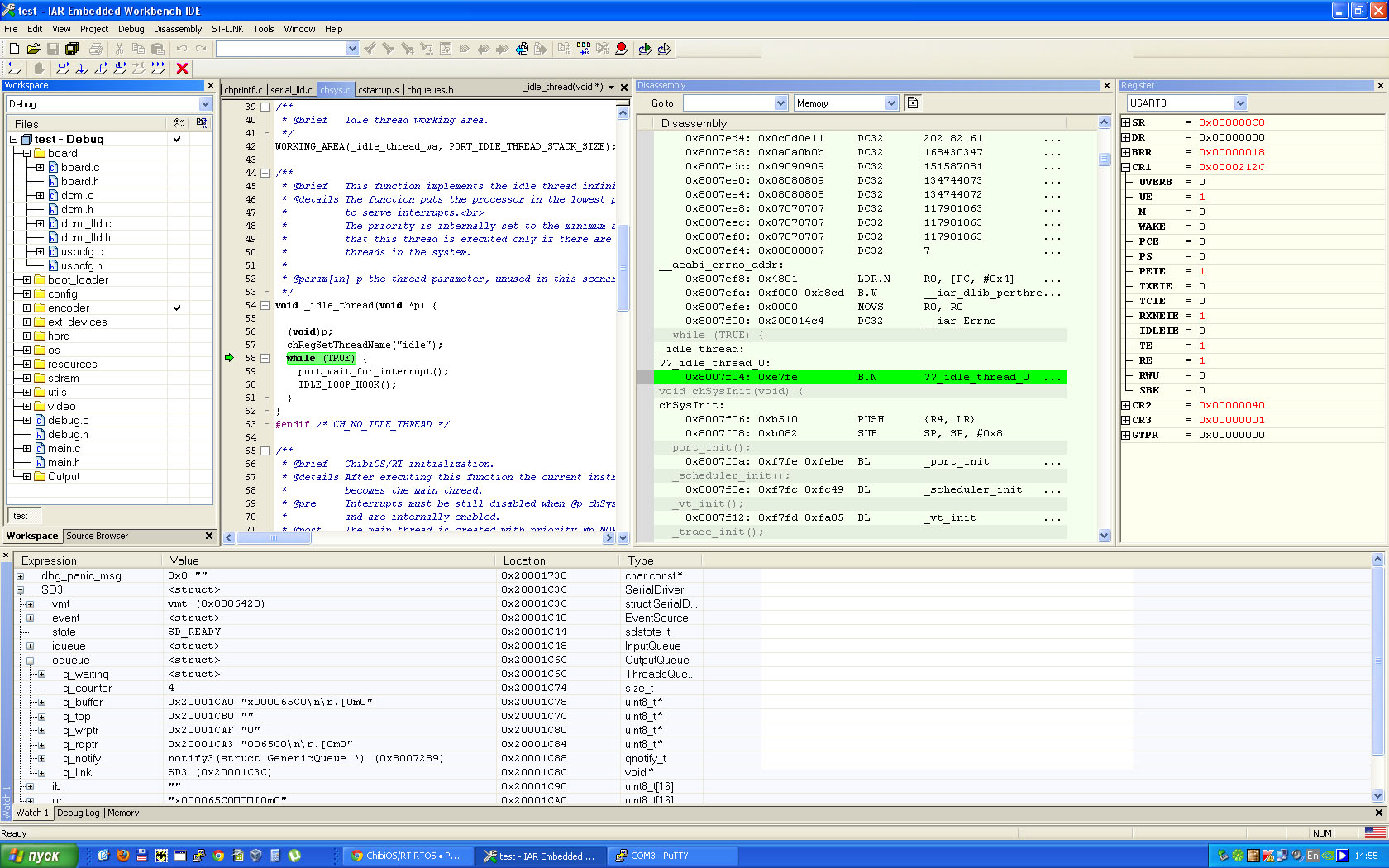Click mixed-mode toggle icon in Disassembly

click(913, 103)
